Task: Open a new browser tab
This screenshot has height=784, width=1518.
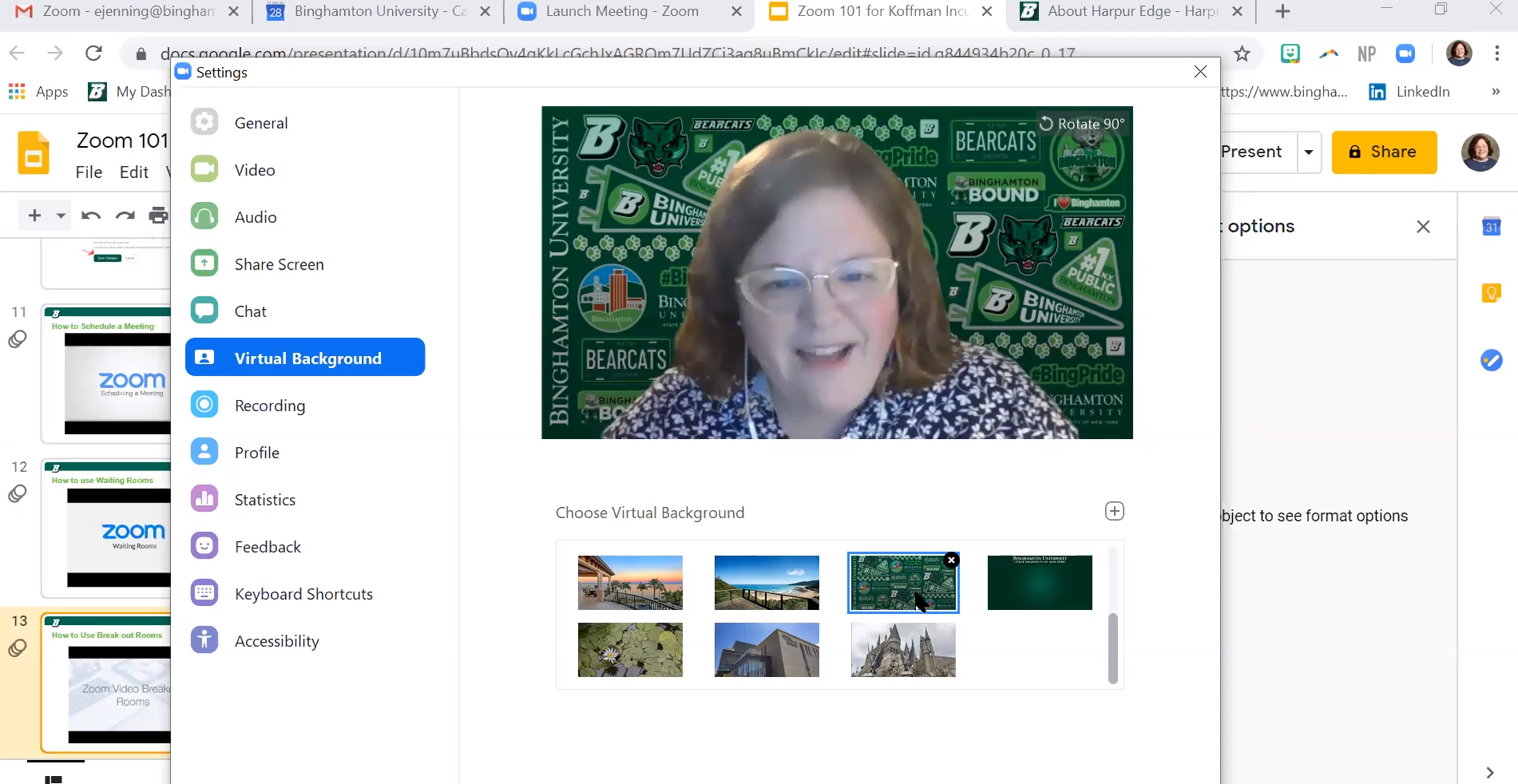Action: click(x=1282, y=11)
